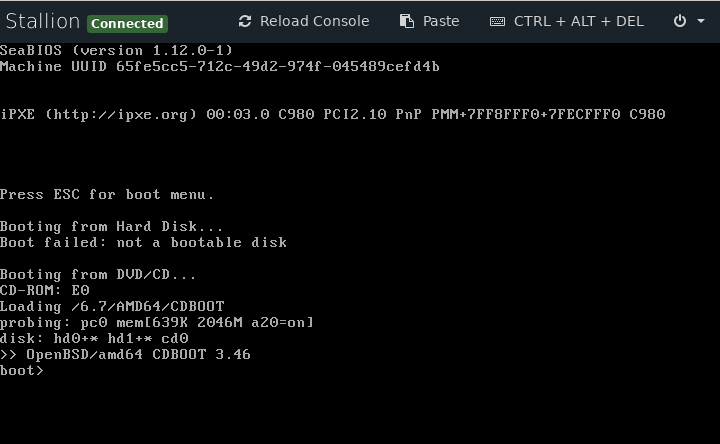
Task: Click the reload arrows icon
Action: tap(245, 21)
